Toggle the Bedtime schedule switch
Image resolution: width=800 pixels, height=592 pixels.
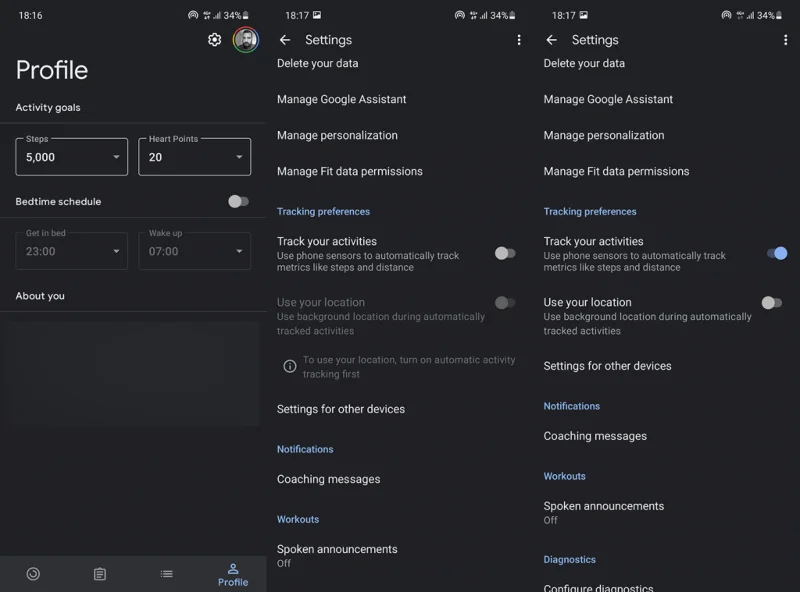(x=238, y=202)
